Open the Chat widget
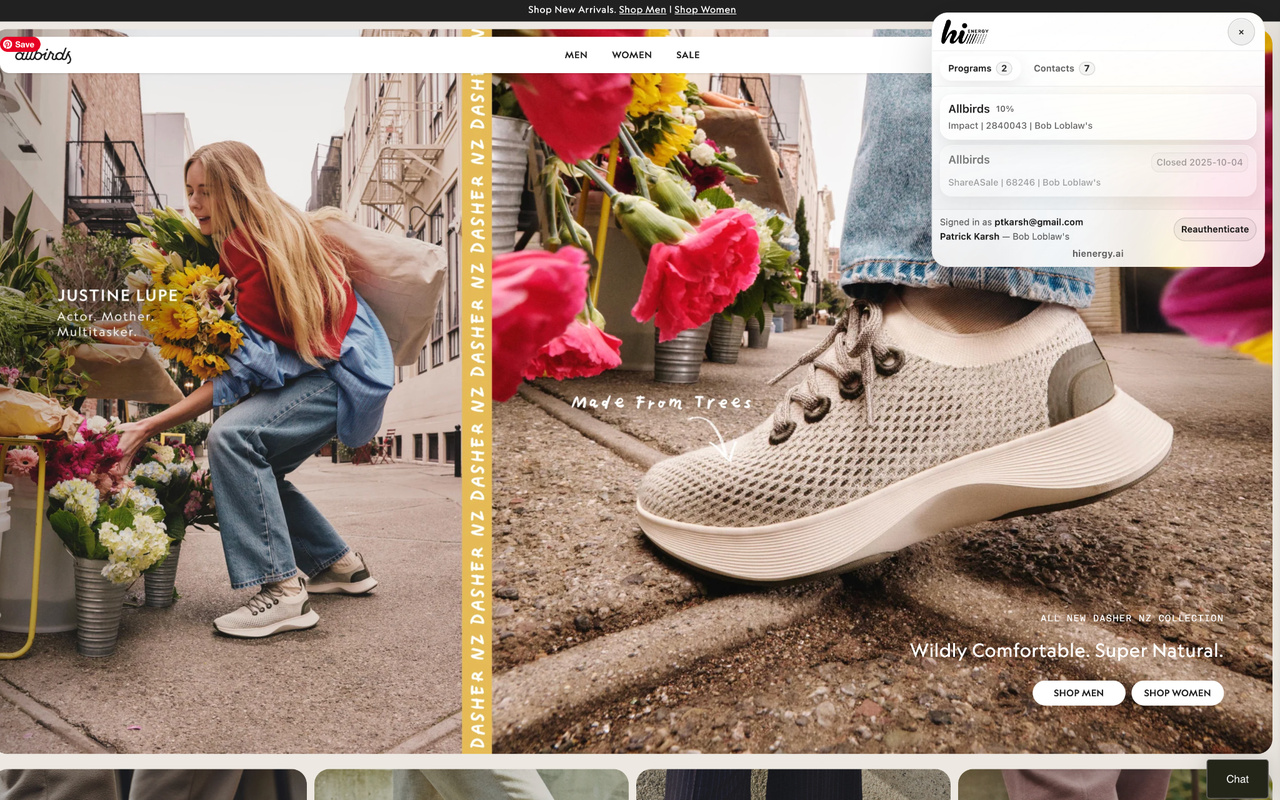Screen dimensions: 1280x800 [x=1237, y=779]
